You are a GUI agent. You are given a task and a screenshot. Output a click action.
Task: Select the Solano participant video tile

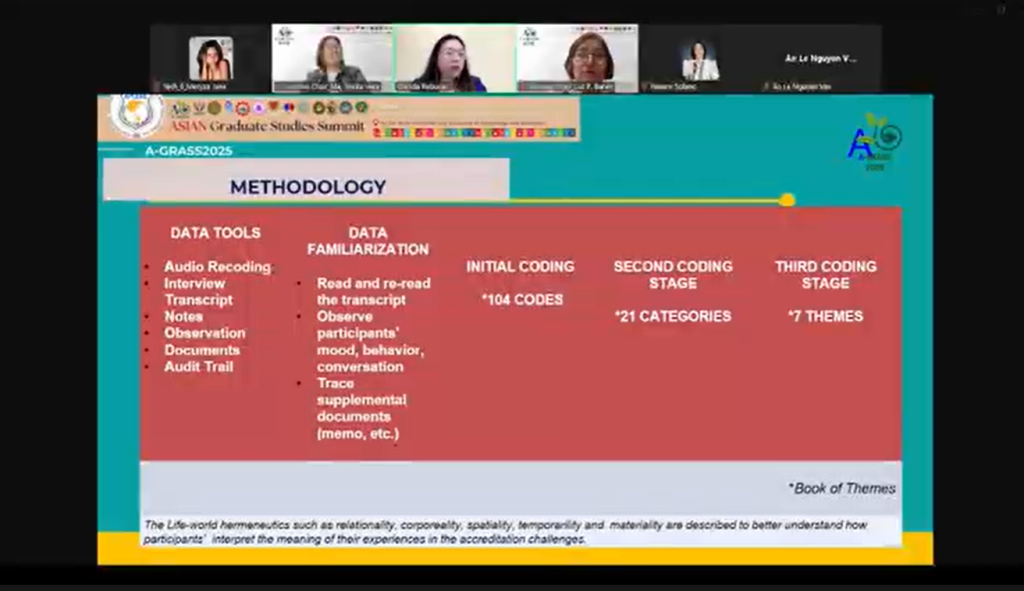tap(700, 59)
